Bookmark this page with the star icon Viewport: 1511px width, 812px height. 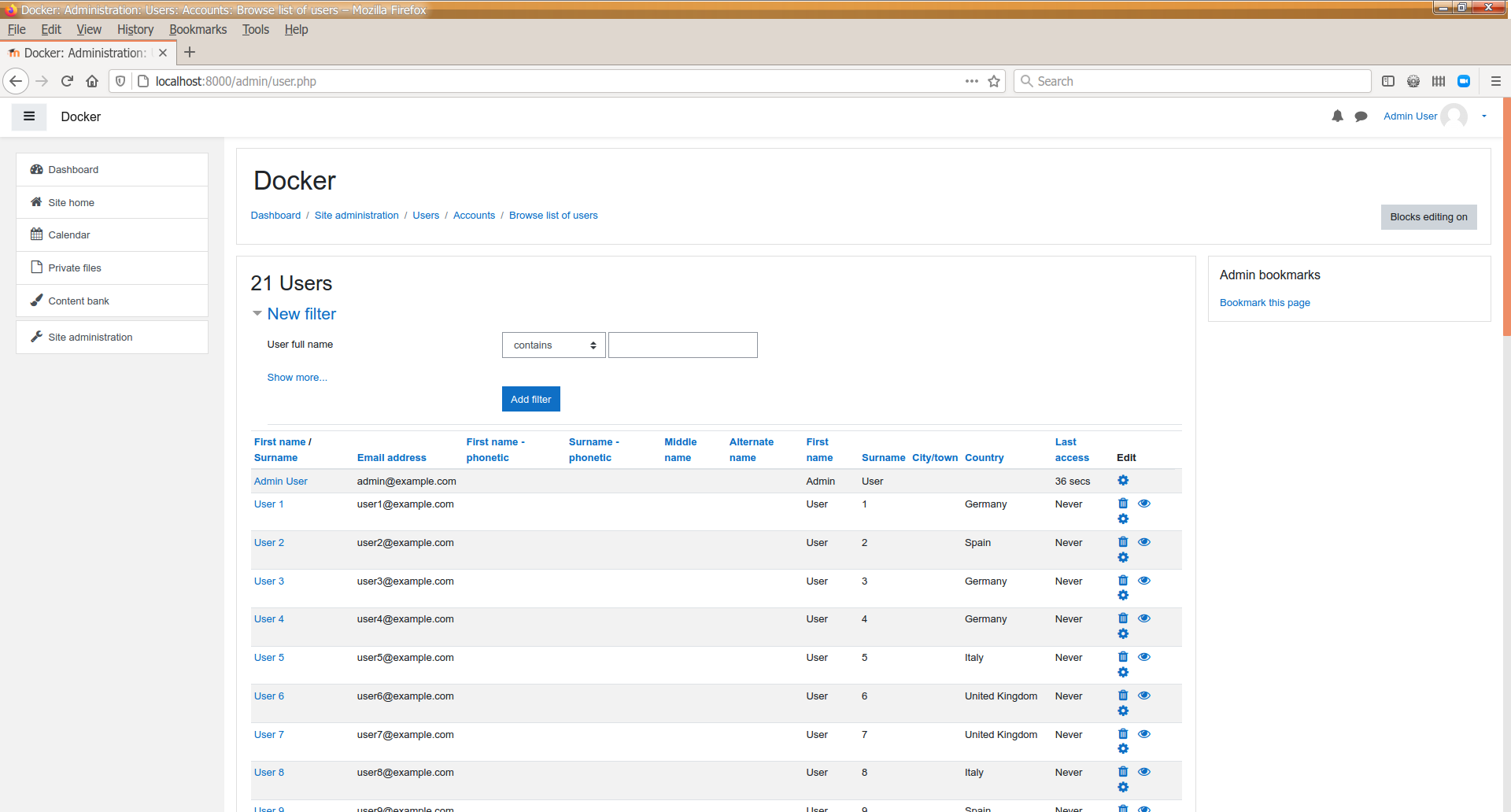point(994,81)
